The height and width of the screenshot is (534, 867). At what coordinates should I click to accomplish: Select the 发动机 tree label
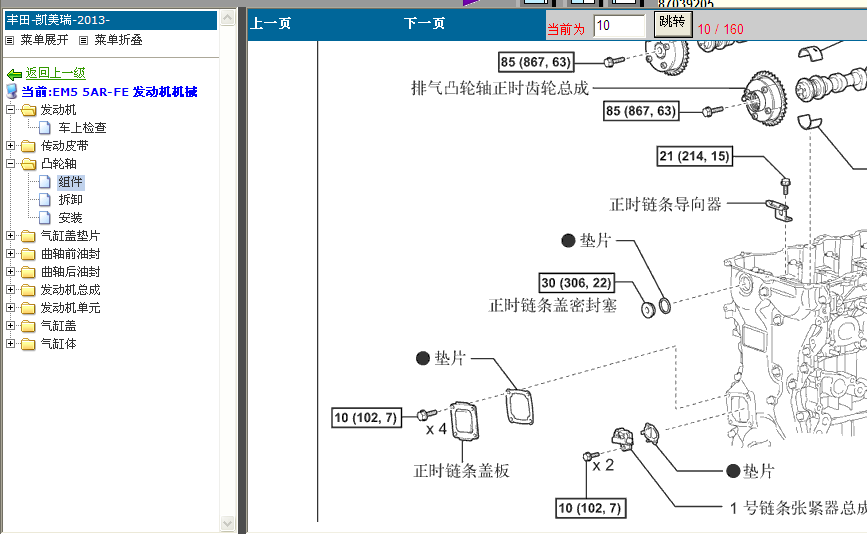point(58,110)
